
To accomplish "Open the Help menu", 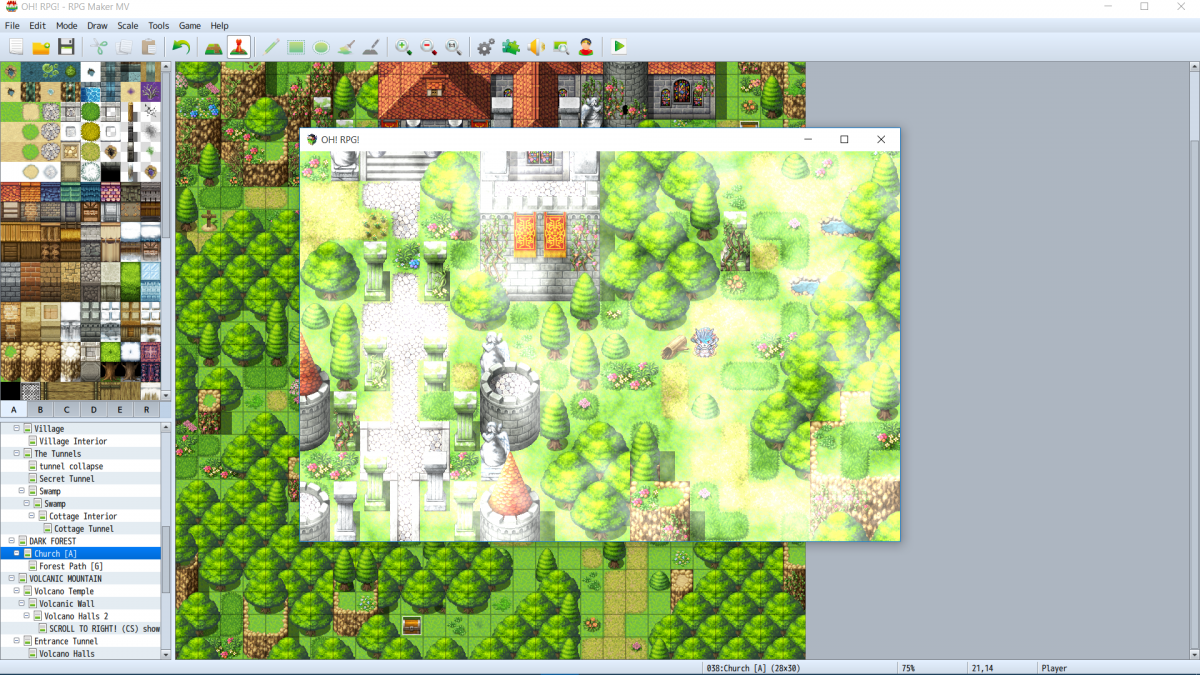I will pyautogui.click(x=219, y=25).
